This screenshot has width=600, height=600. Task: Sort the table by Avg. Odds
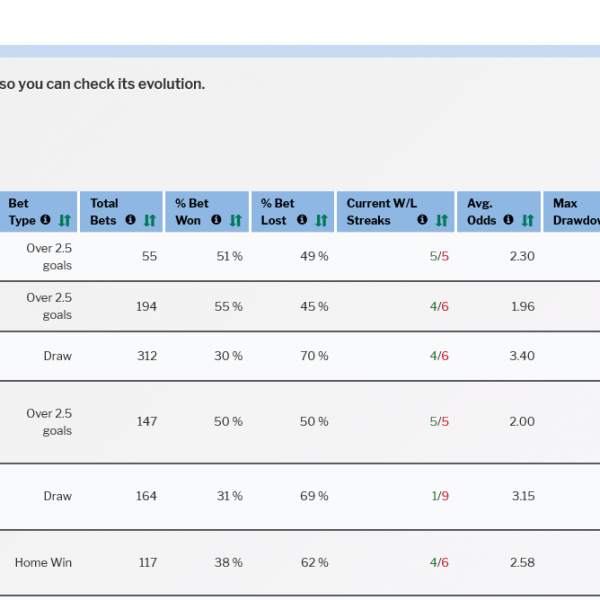point(528,220)
